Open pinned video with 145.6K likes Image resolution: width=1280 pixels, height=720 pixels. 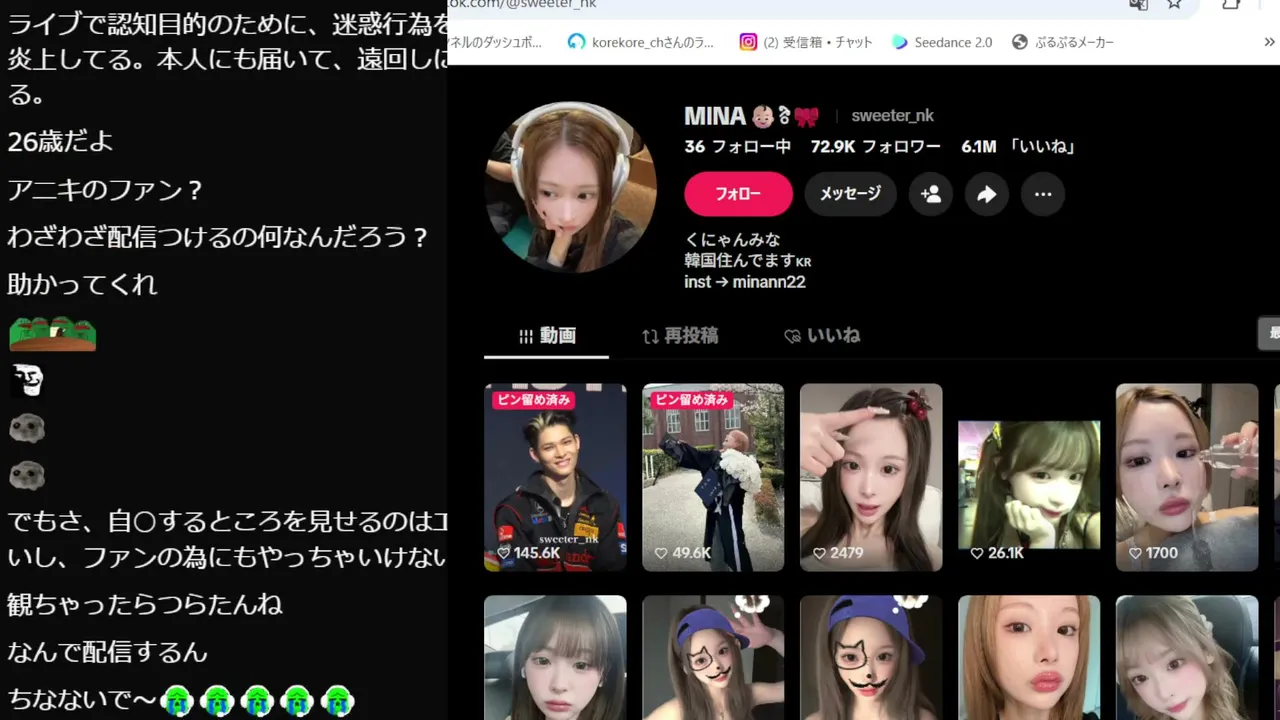tap(555, 477)
